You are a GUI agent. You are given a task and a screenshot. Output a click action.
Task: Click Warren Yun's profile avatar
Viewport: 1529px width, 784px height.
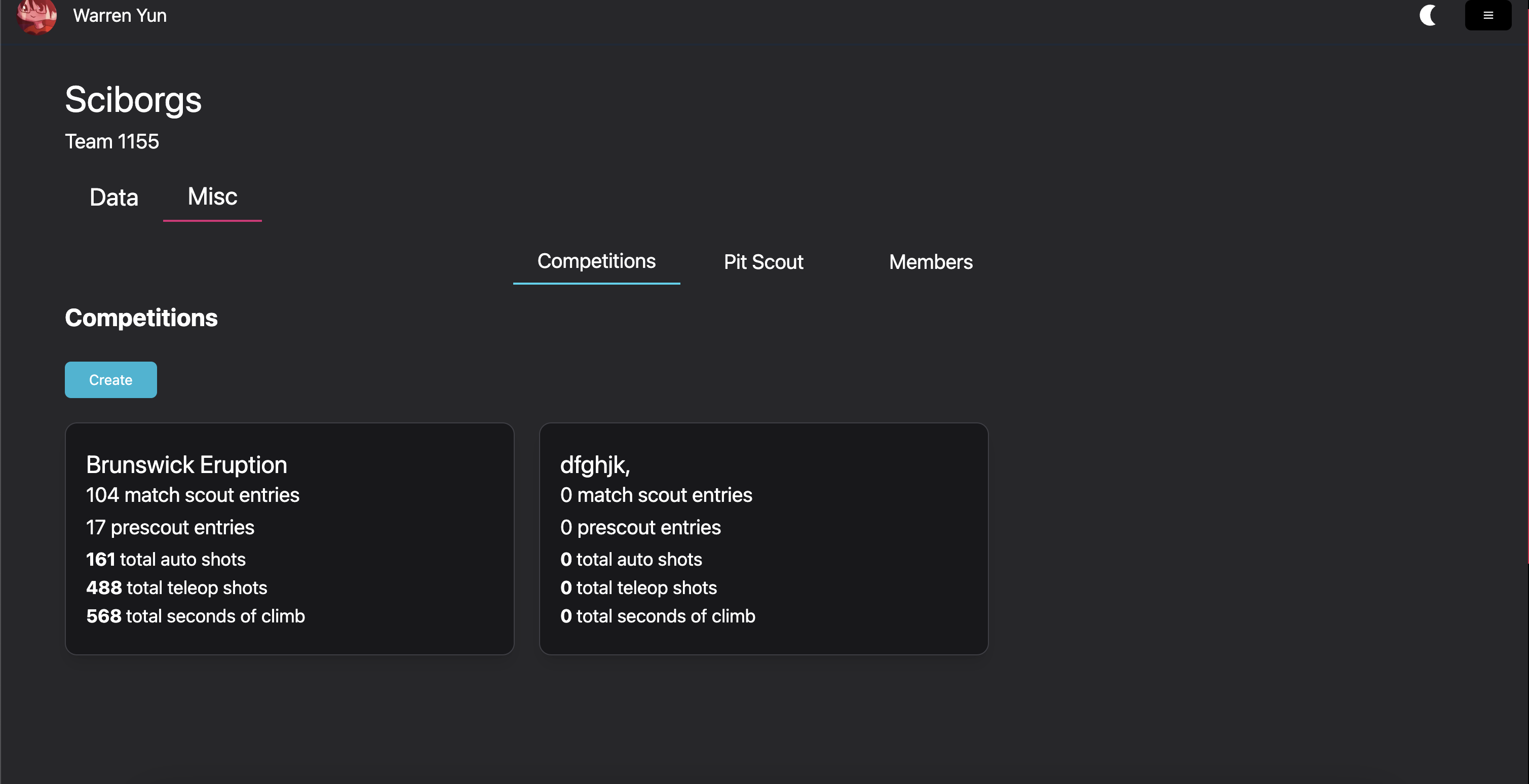(x=37, y=16)
